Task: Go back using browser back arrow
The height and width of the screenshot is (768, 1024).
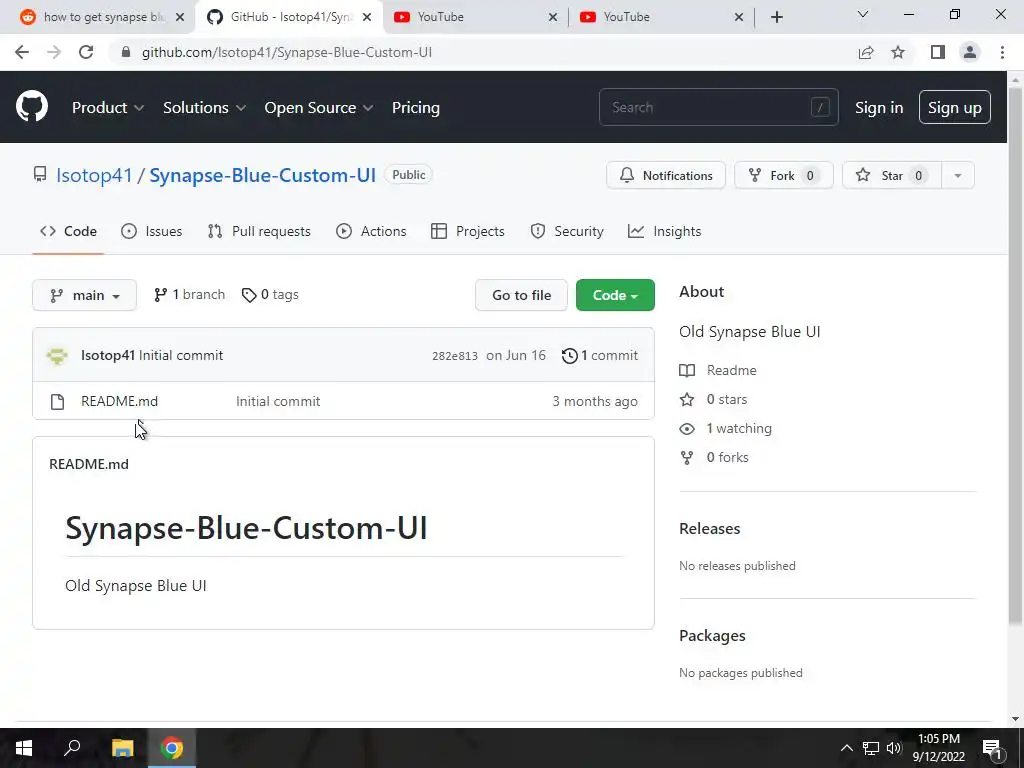Action: [22, 52]
